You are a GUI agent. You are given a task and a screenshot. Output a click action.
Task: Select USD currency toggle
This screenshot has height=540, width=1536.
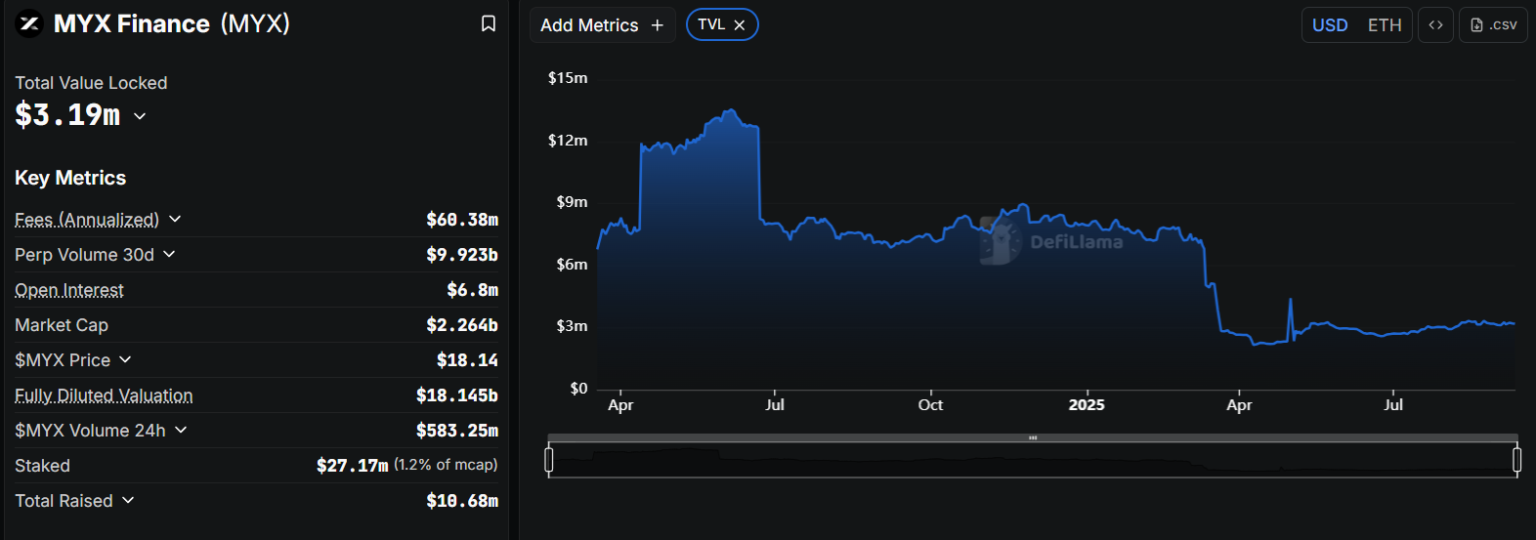click(1330, 25)
